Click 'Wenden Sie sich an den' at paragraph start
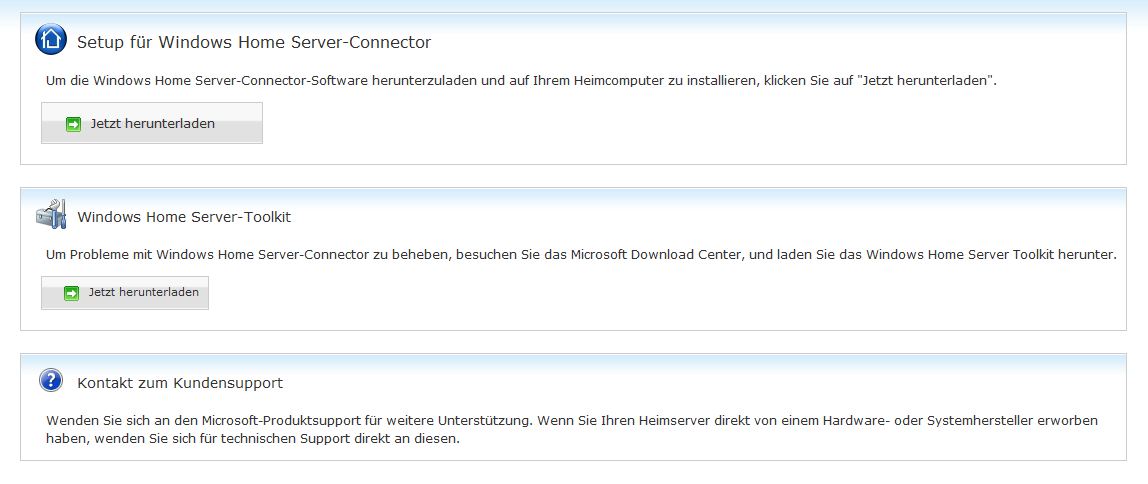This screenshot has width=1148, height=484. pyautogui.click(x=112, y=421)
